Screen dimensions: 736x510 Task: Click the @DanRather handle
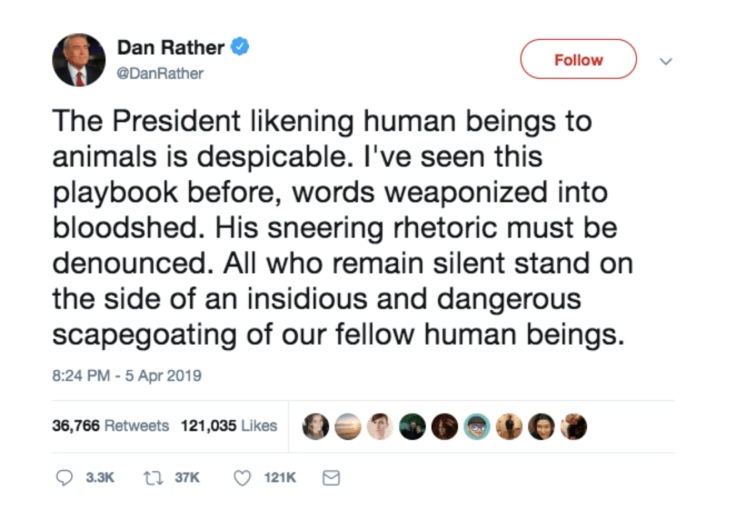point(160,73)
